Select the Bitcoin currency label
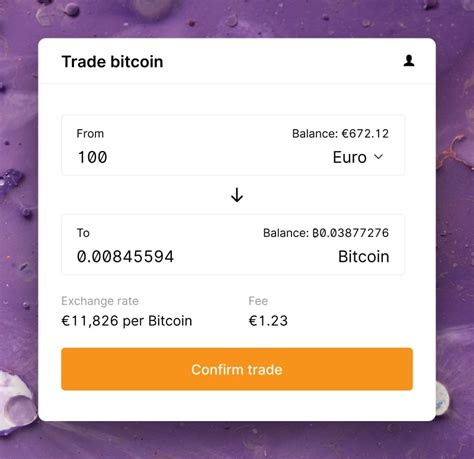The image size is (474, 459). point(363,257)
